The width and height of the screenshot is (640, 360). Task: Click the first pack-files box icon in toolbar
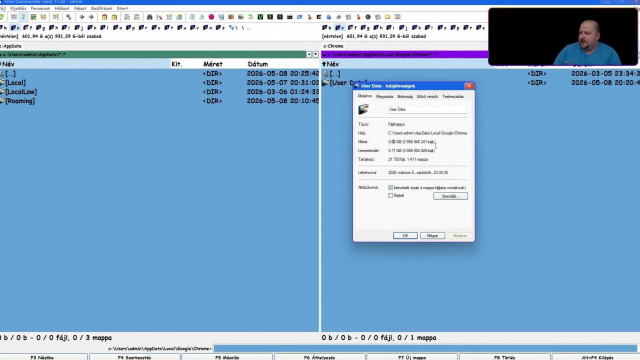[104, 17]
